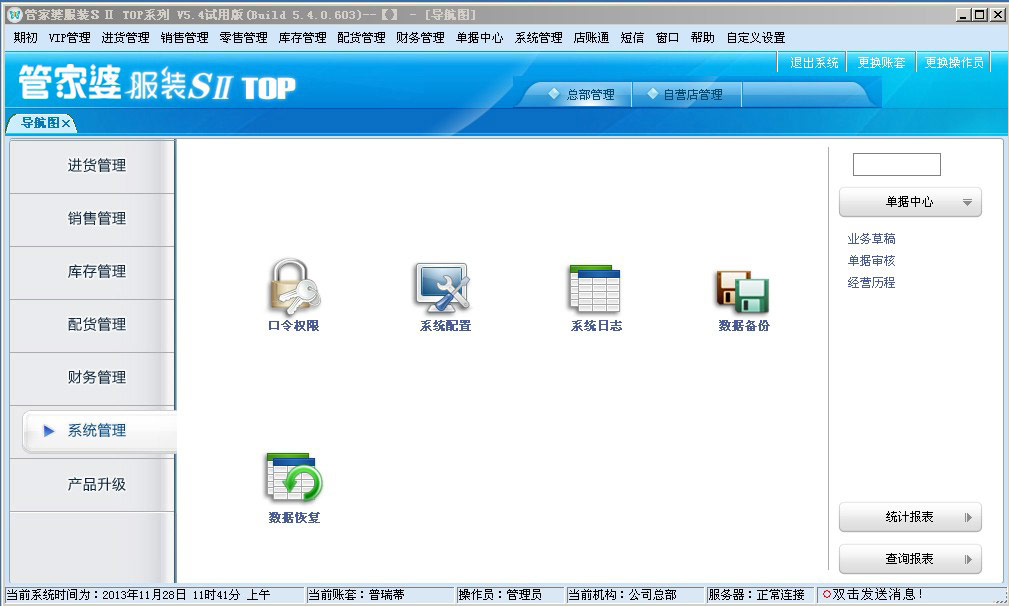This screenshot has height=606, width=1009.
Task: Expand the 查询报表 panel
Action: (910, 559)
